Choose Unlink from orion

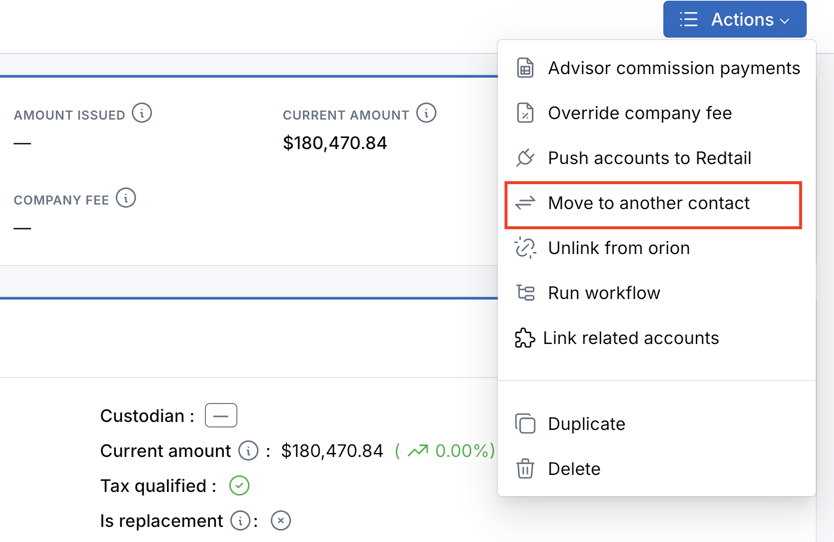(657, 248)
